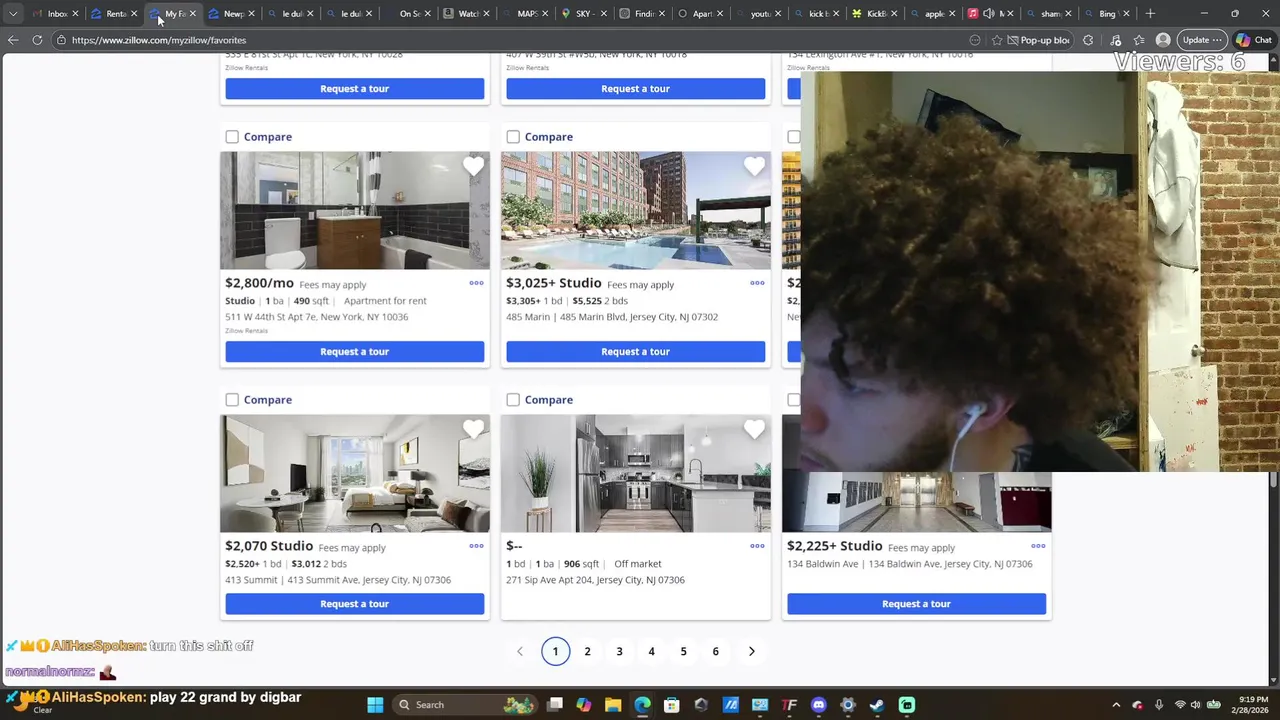This screenshot has height=720, width=1280.
Task: Open 271 Sip Ave kitchen photo
Action: pos(636,473)
